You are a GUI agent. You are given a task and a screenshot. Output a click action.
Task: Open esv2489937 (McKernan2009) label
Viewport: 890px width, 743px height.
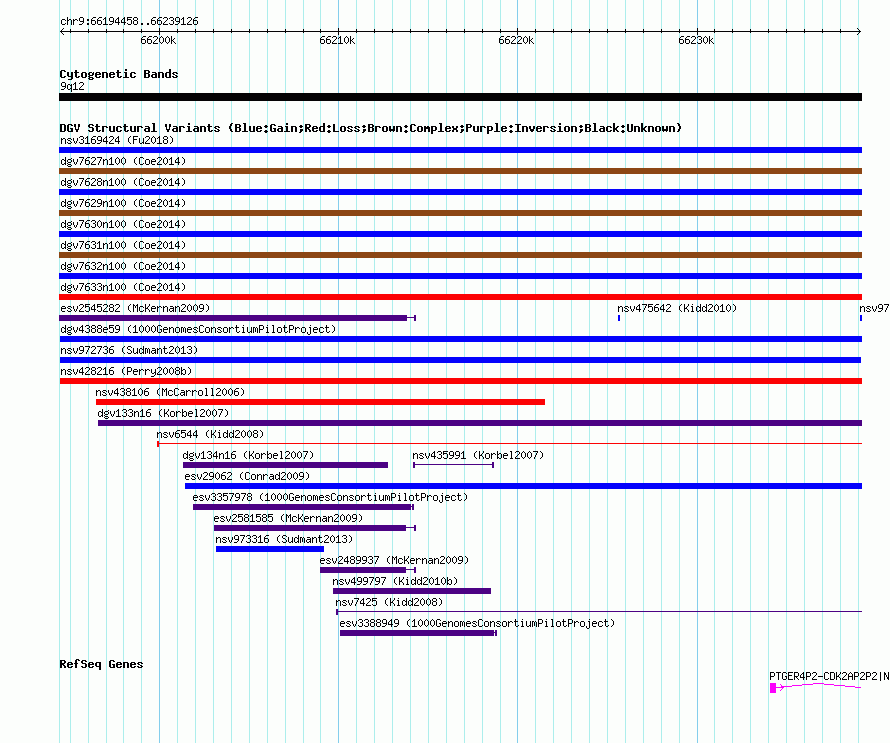pyautogui.click(x=394, y=560)
